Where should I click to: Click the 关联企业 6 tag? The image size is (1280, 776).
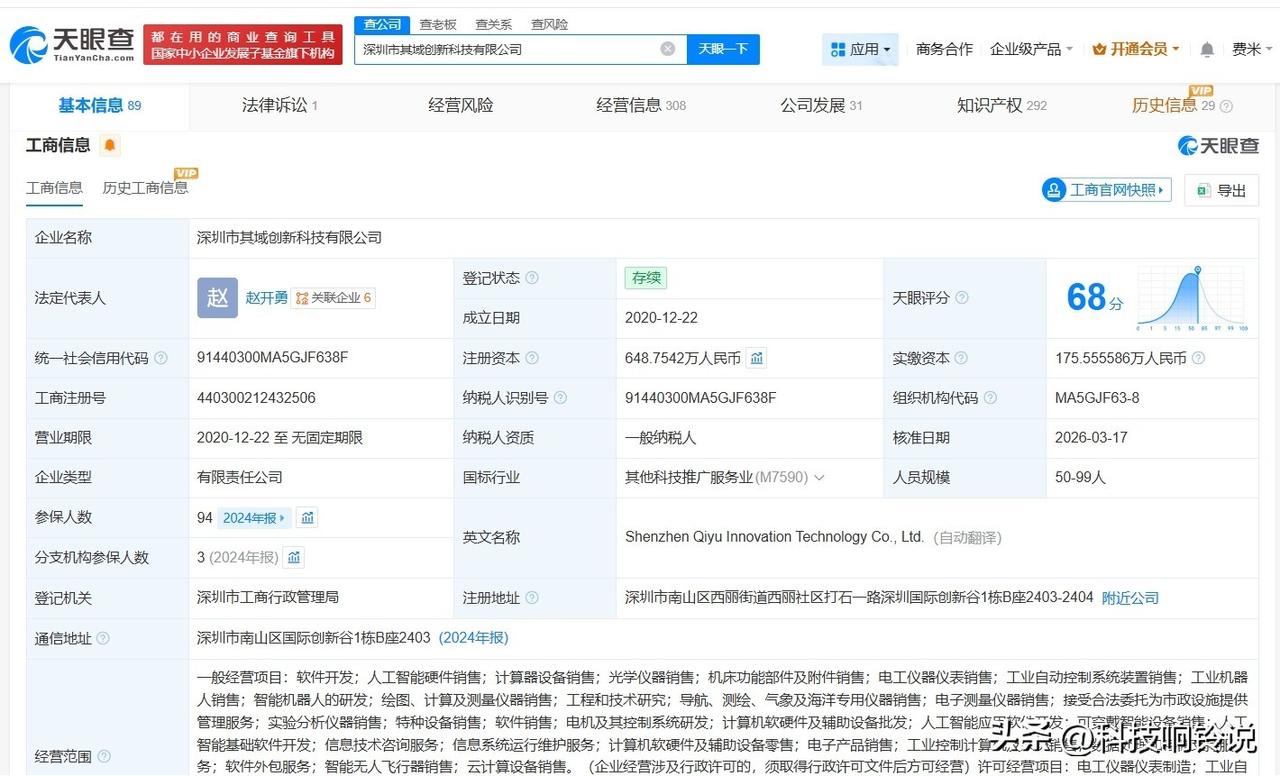pos(333,298)
